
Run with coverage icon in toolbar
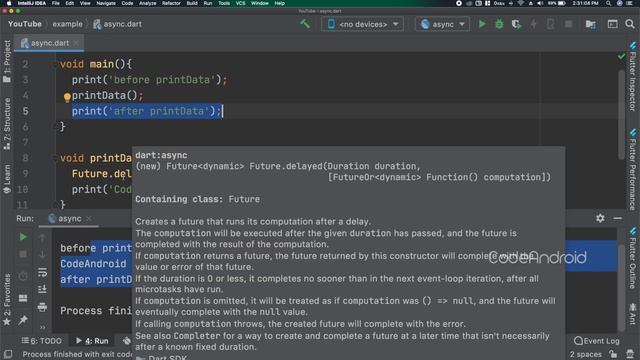[x=516, y=24]
